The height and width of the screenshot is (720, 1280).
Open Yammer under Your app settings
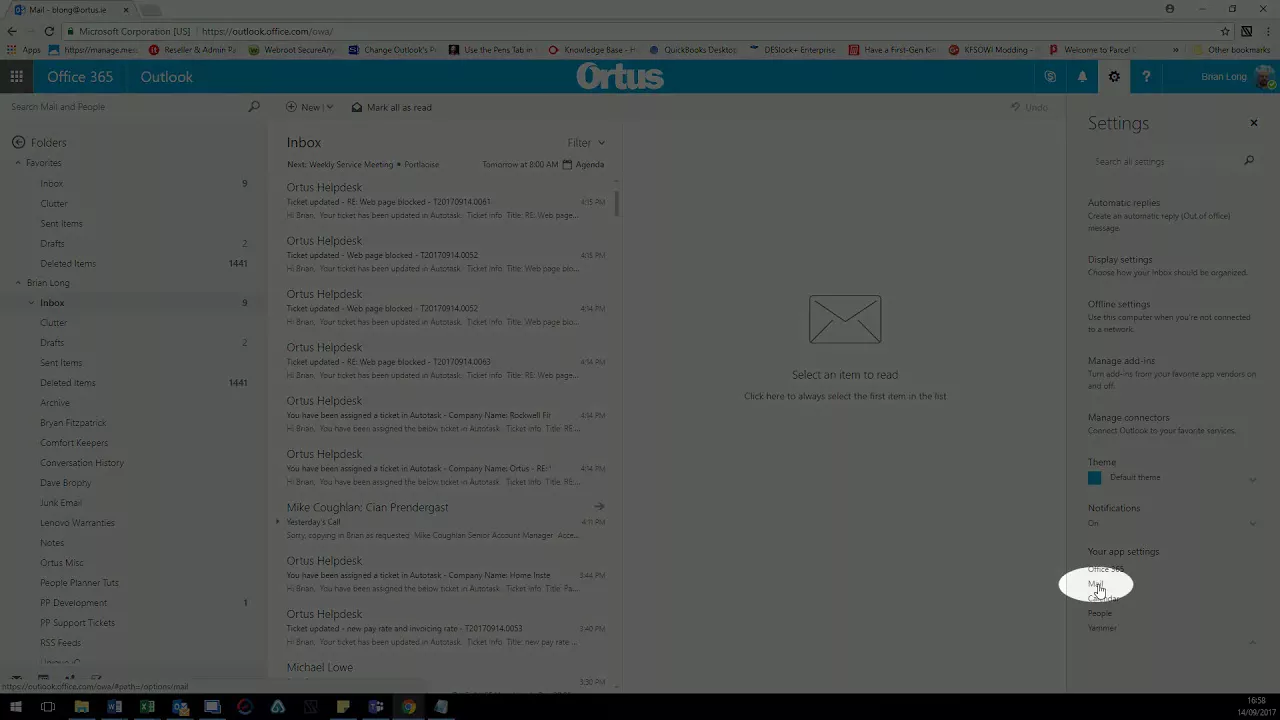click(x=1102, y=628)
